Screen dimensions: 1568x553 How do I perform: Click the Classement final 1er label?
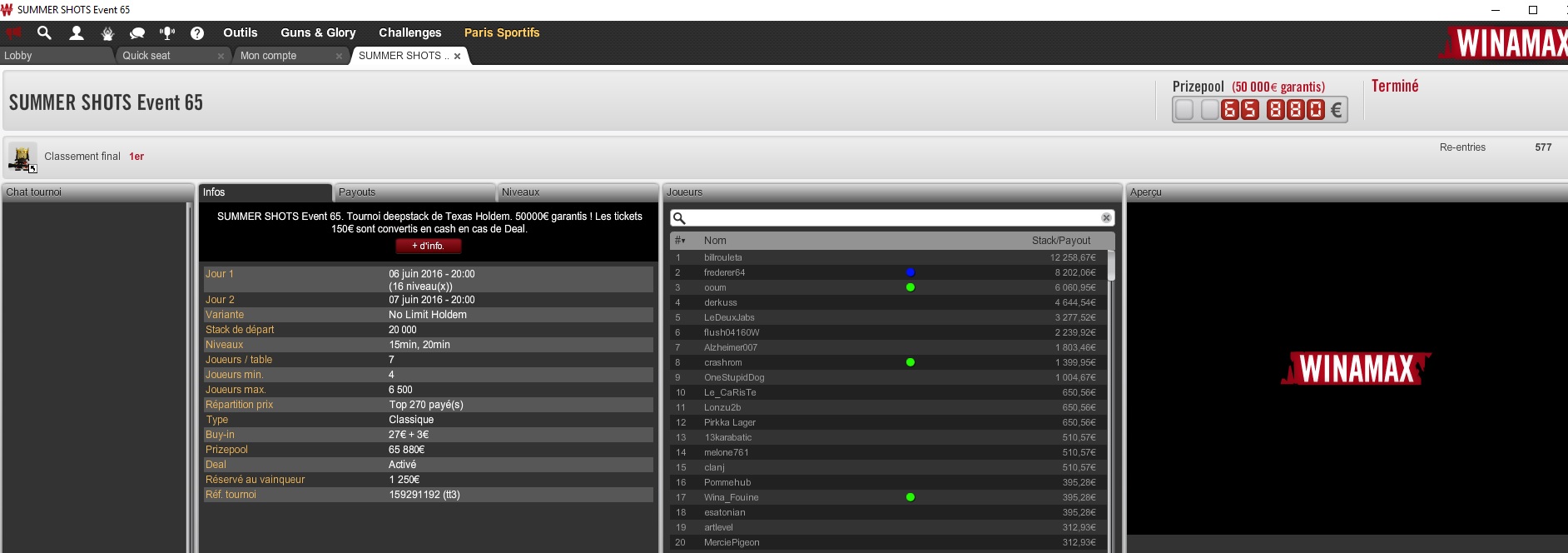[94, 157]
